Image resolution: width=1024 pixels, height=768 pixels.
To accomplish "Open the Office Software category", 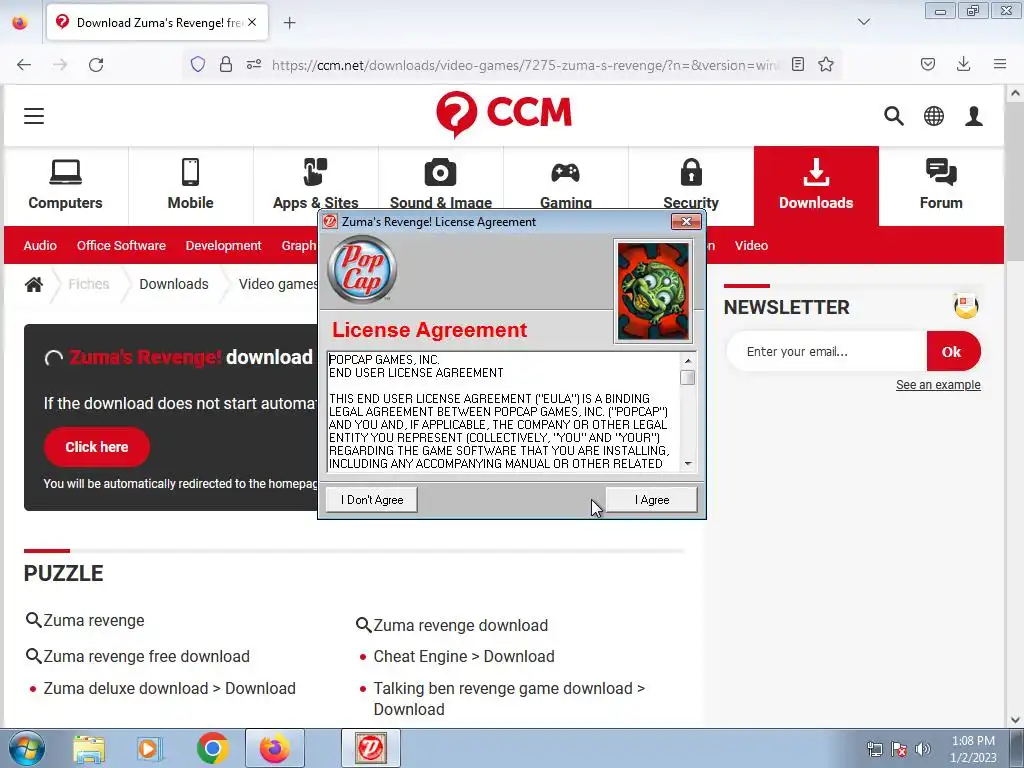I will click(x=121, y=246).
